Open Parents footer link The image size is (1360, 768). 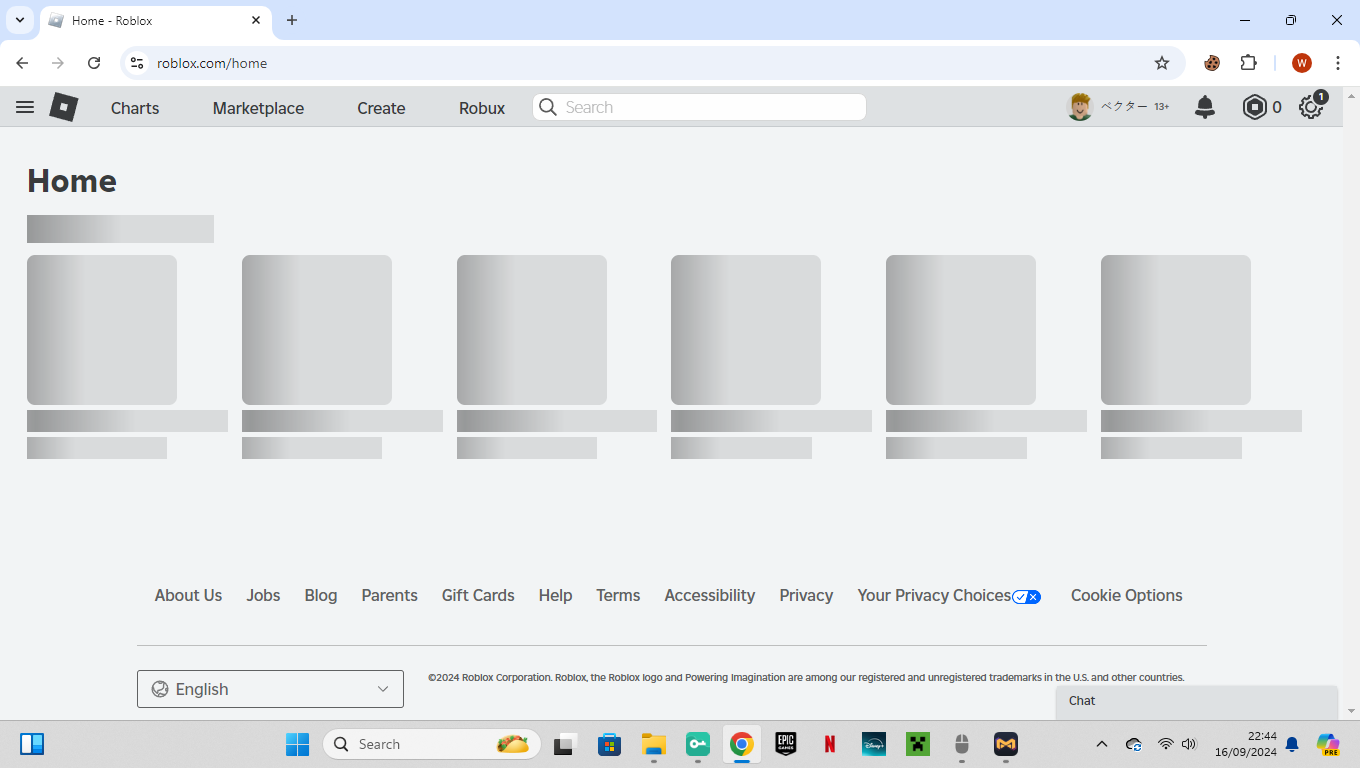coord(389,595)
